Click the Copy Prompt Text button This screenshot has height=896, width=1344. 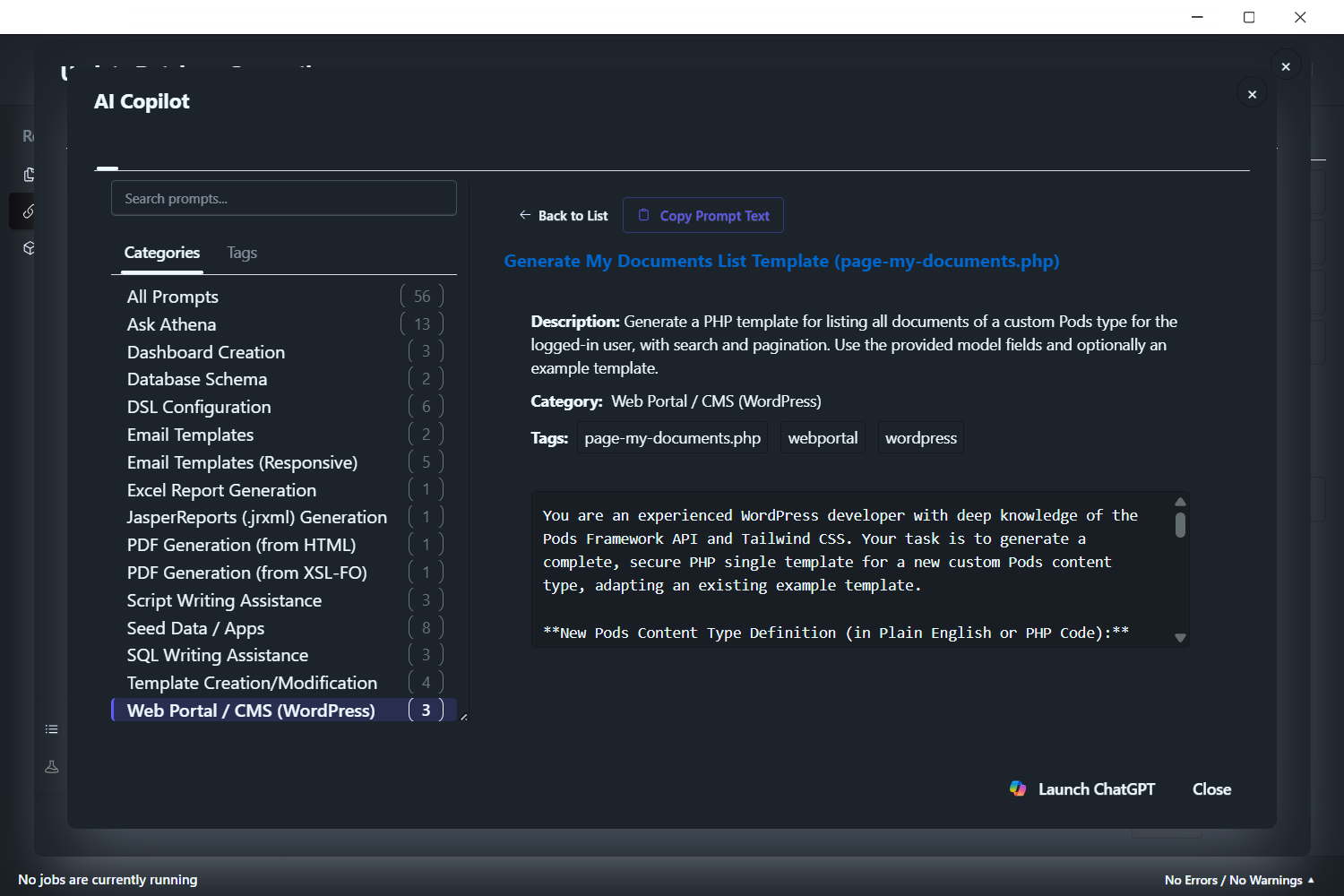(703, 215)
